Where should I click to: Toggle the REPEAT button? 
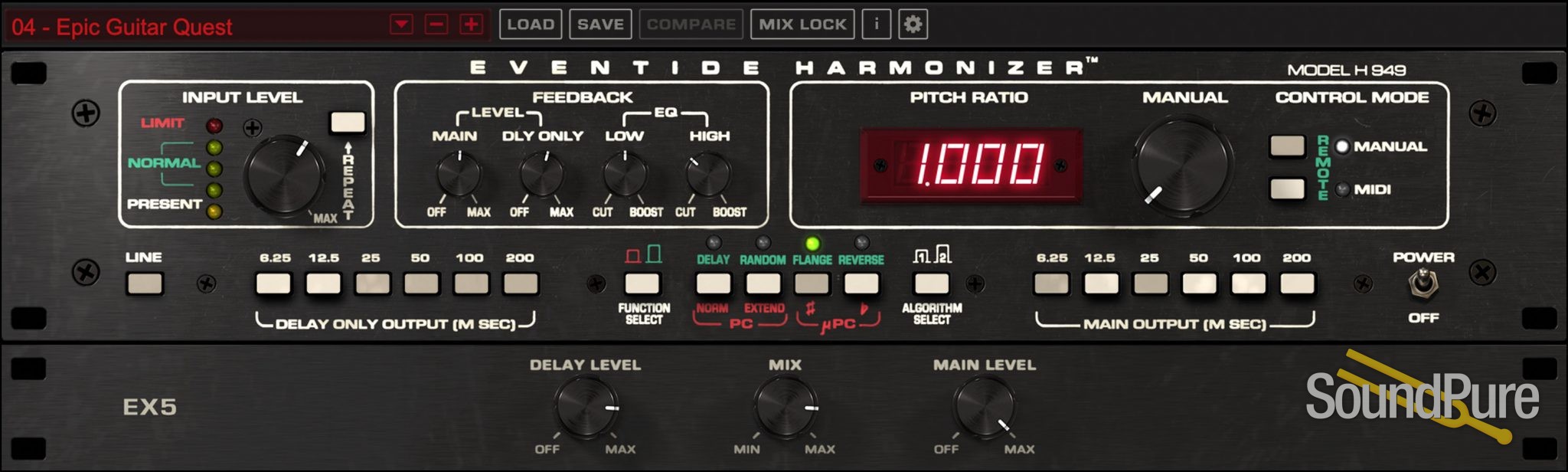tap(348, 122)
